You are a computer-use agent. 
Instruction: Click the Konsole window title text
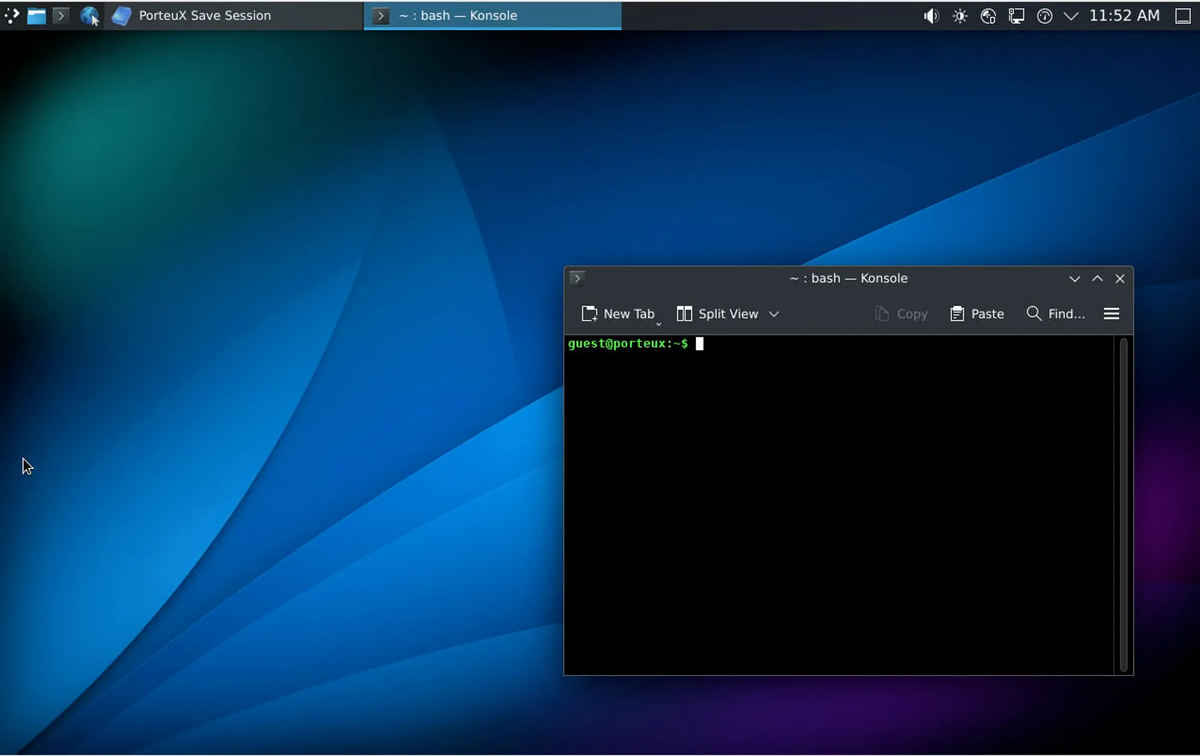pyautogui.click(x=848, y=278)
